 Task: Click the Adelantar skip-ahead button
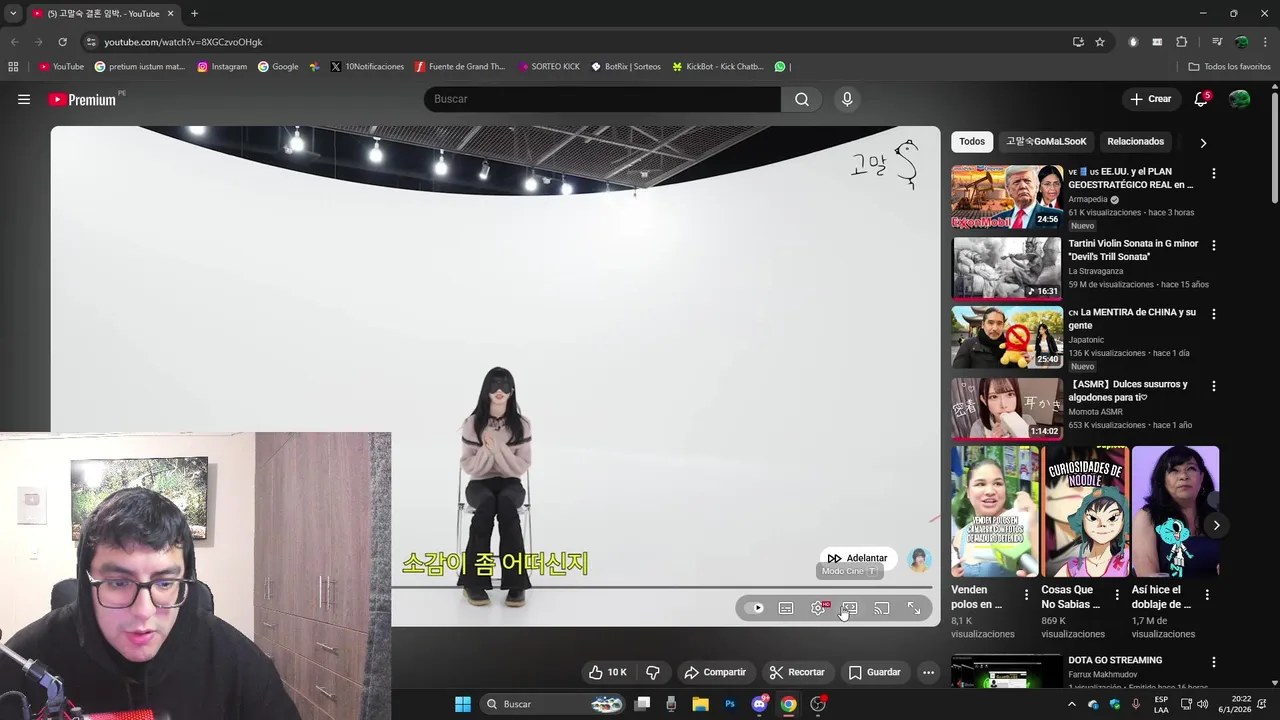click(x=857, y=558)
